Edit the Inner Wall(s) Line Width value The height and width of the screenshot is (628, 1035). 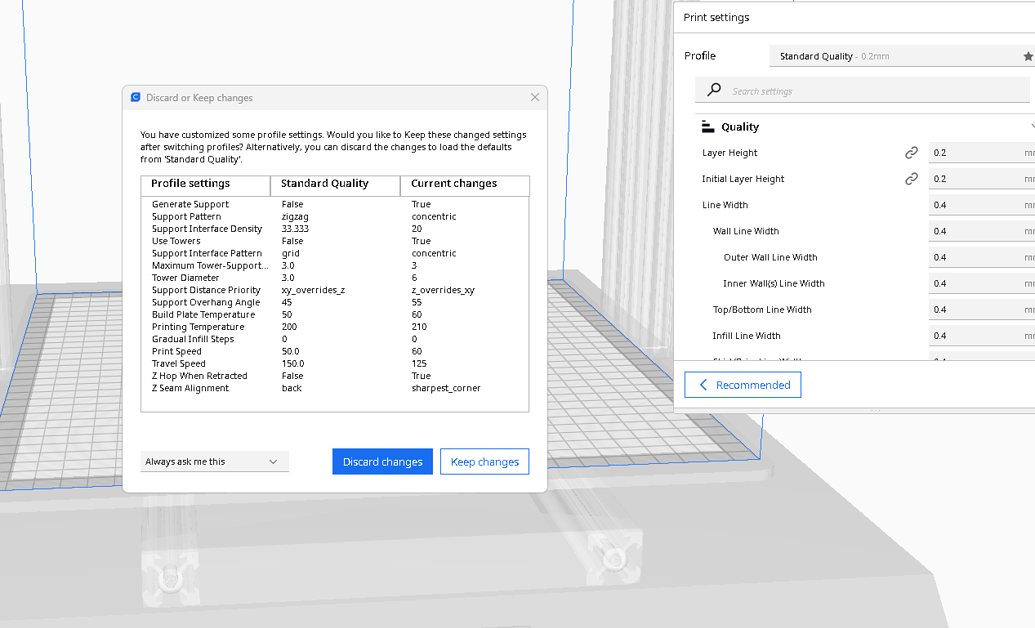coord(982,283)
